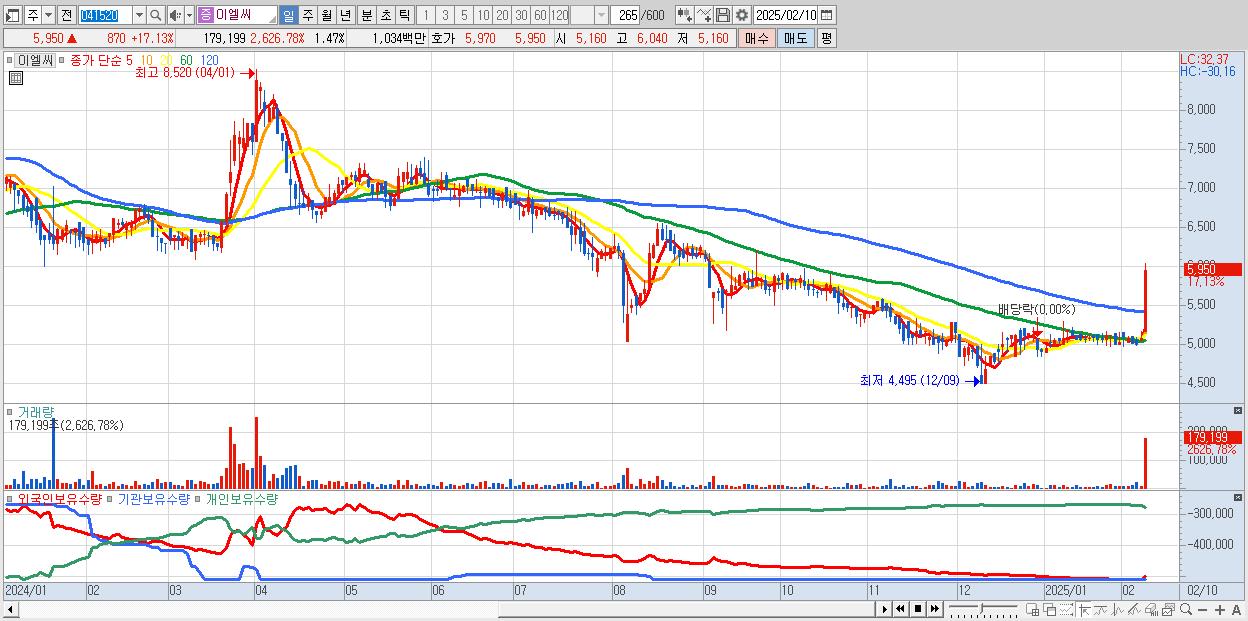This screenshot has height=621, width=1248.
Task: Toggle 전 button next to code field
Action: pyautogui.click(x=66, y=15)
